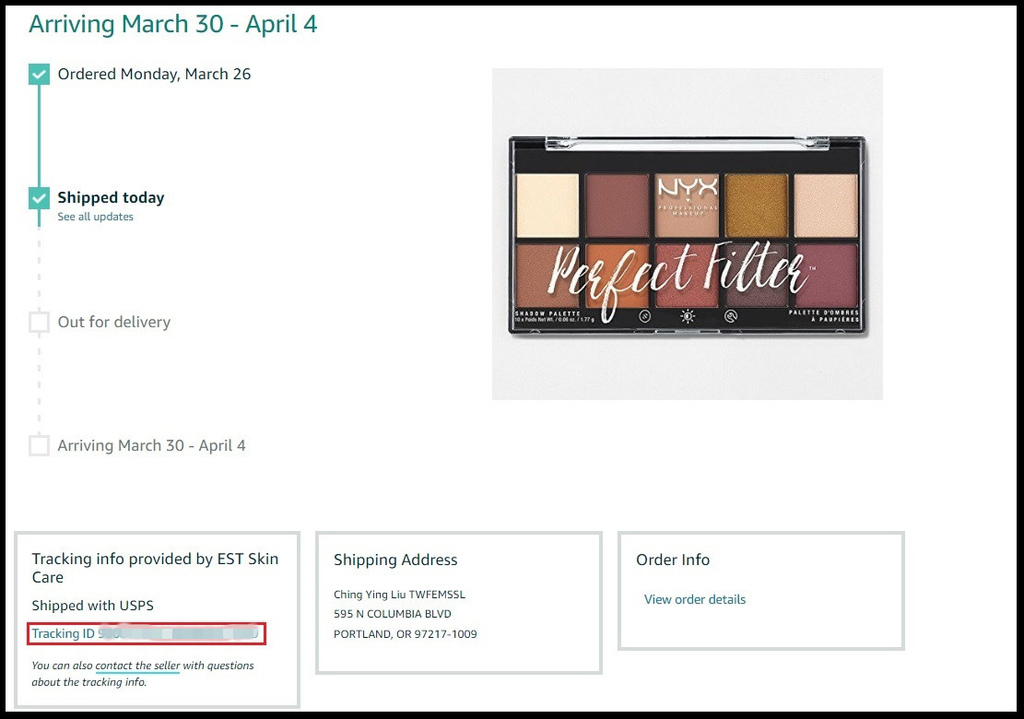
Task: Click the checkmark icon beside Shipped today
Action: pyautogui.click(x=39, y=198)
